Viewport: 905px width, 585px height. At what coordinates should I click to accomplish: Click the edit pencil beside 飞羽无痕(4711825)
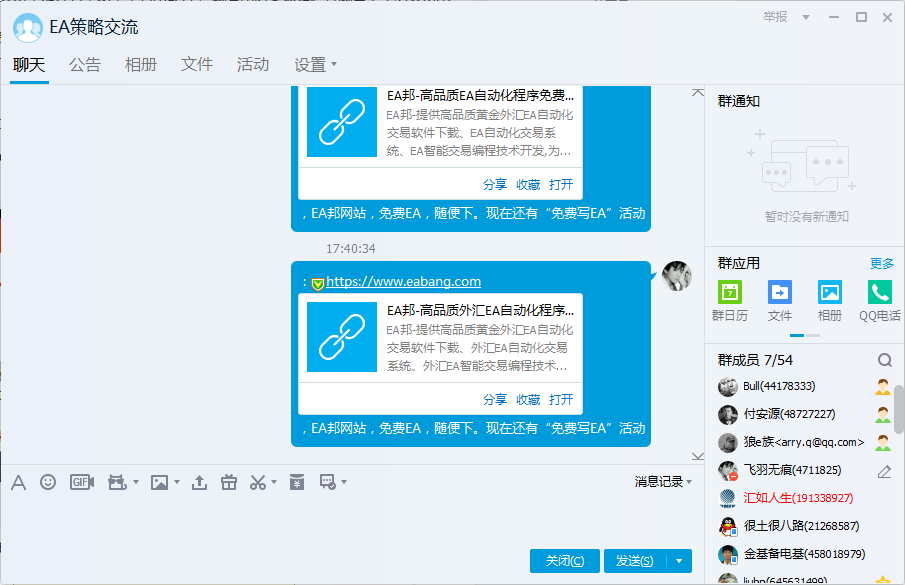pos(884,472)
